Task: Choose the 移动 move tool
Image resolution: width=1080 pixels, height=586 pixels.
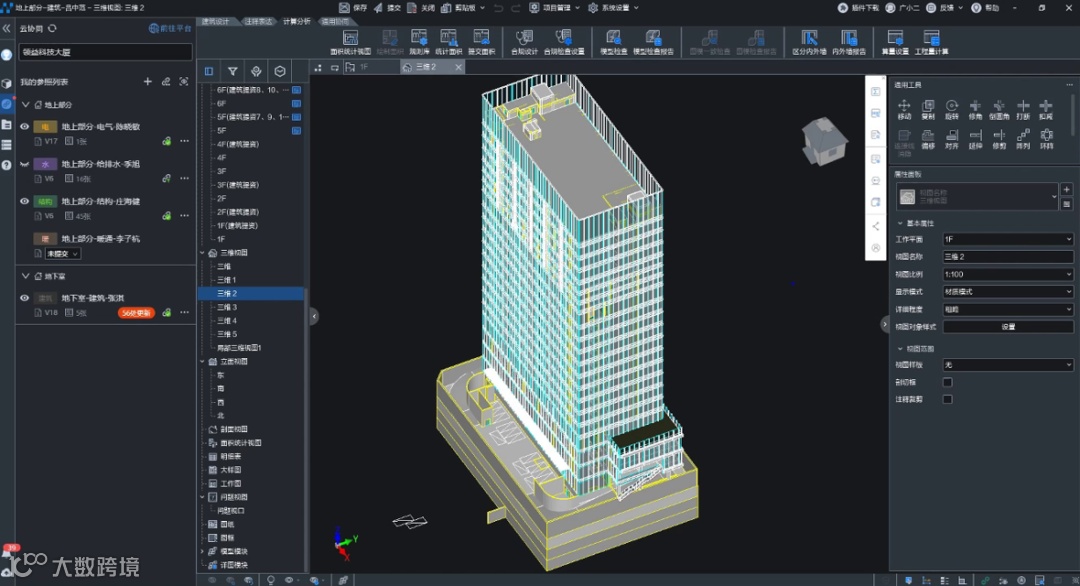Action: tap(904, 109)
